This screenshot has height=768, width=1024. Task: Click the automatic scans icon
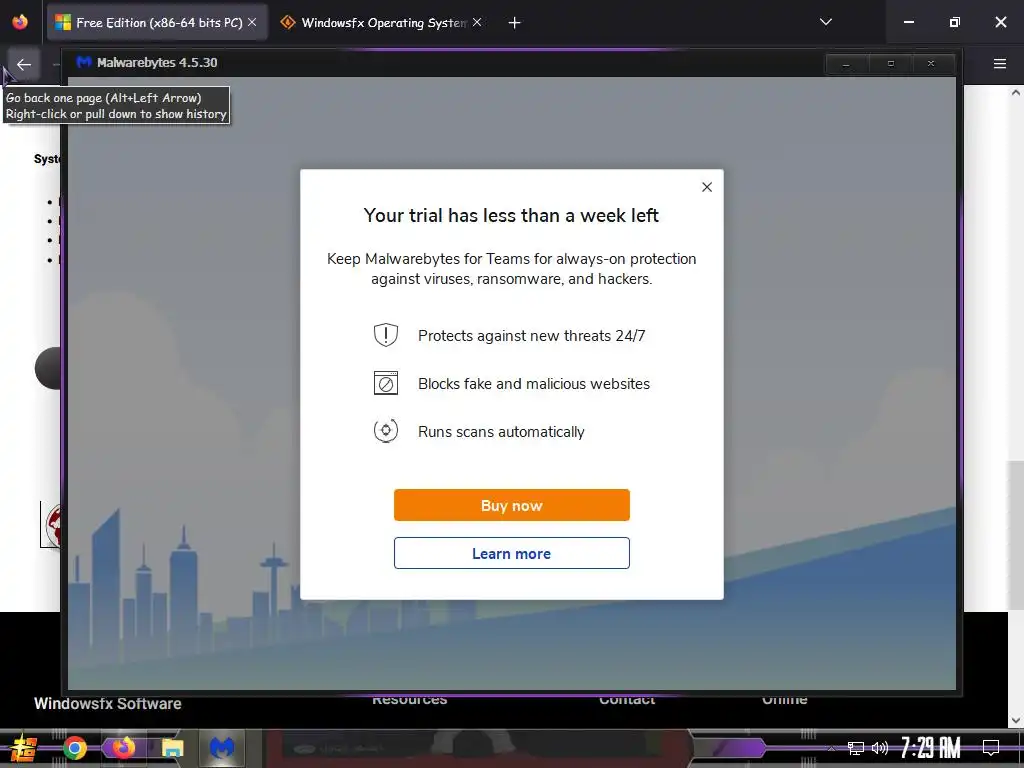[385, 431]
